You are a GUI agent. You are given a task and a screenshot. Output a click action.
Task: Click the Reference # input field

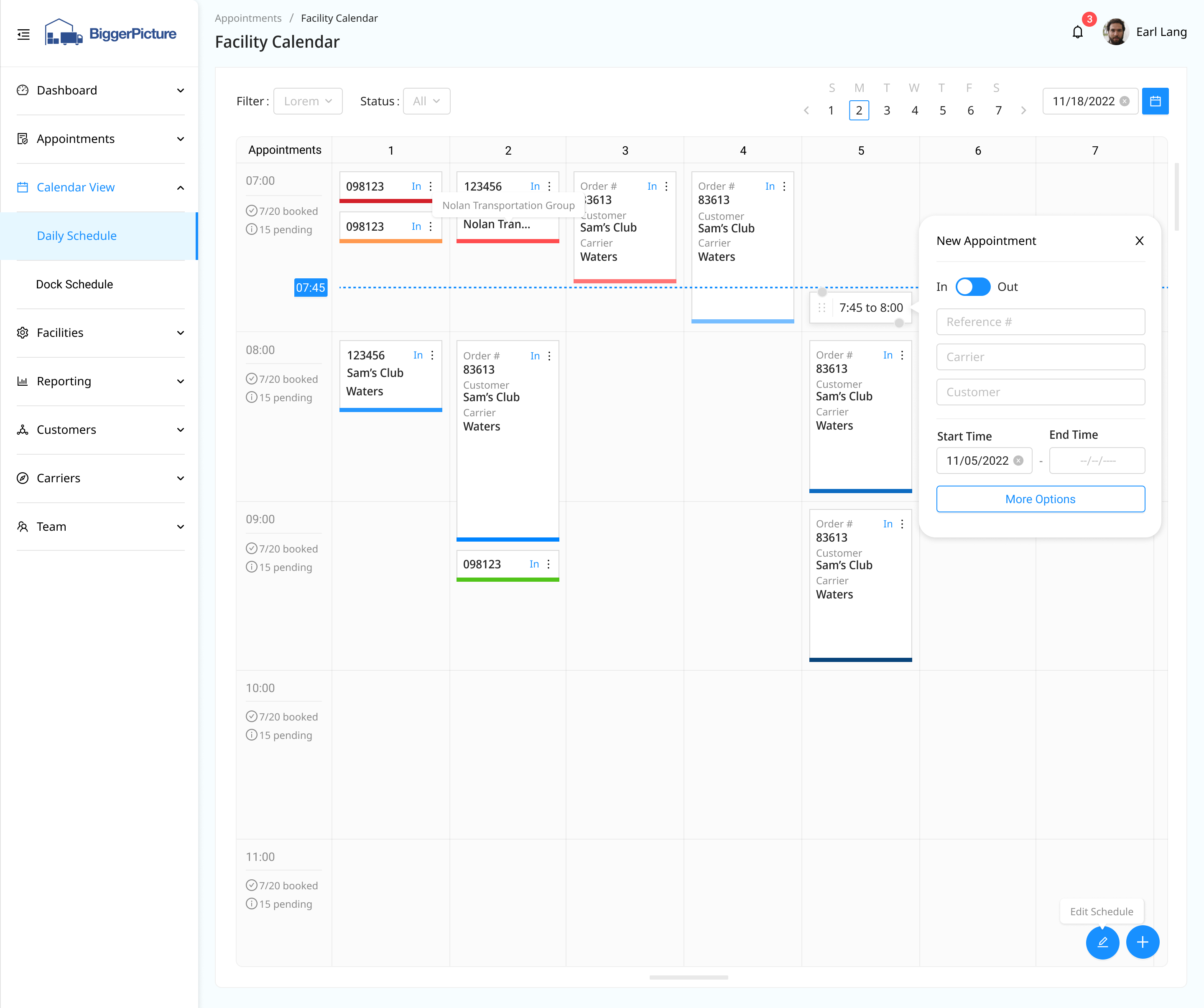point(1040,321)
